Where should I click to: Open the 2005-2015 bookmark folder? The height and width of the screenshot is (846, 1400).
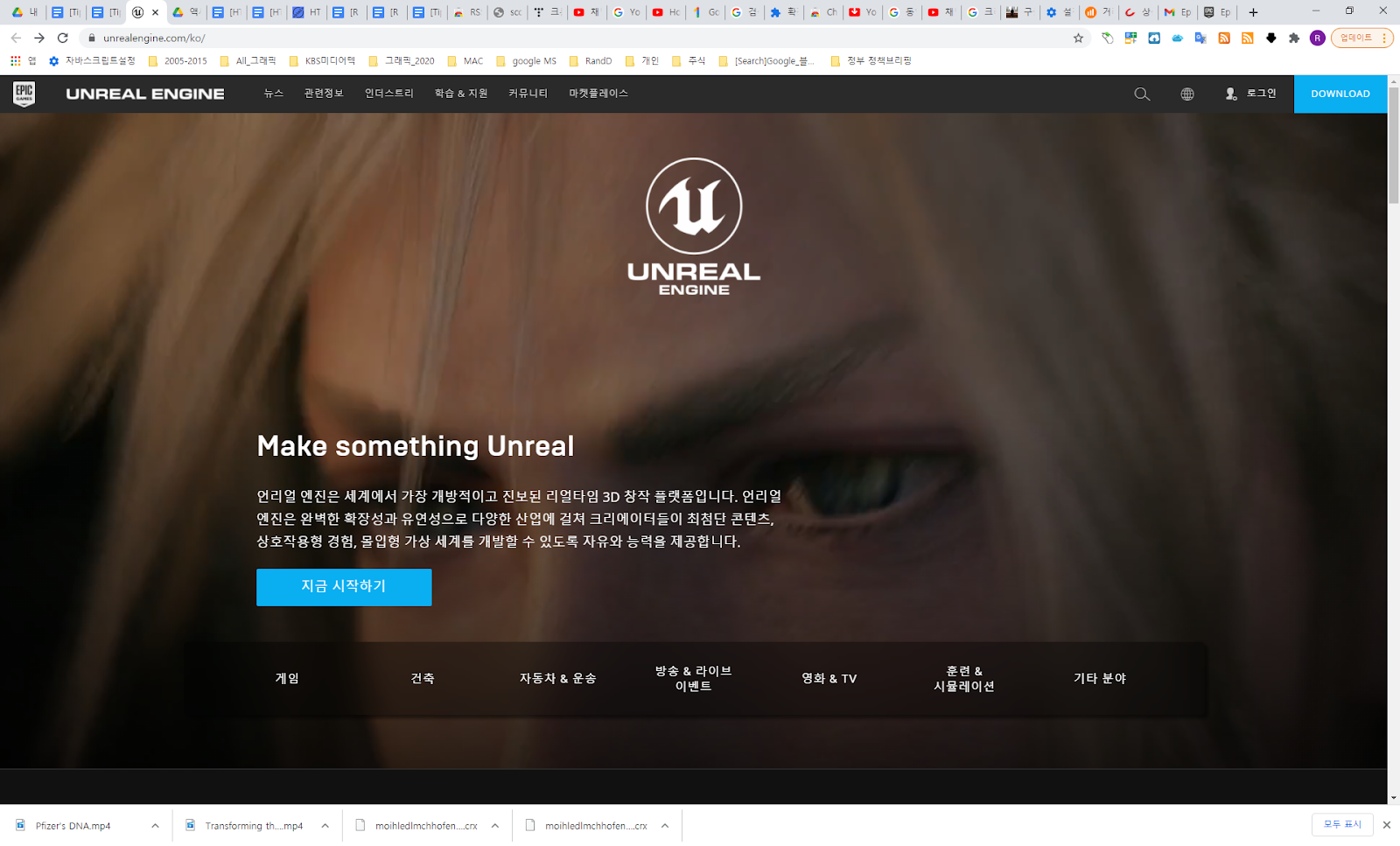(x=178, y=60)
